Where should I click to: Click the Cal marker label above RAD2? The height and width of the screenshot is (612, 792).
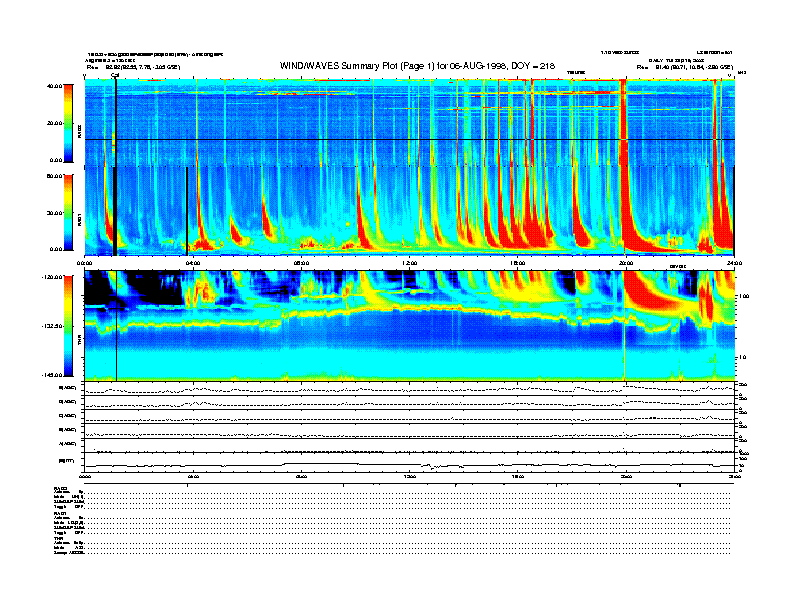(115, 76)
